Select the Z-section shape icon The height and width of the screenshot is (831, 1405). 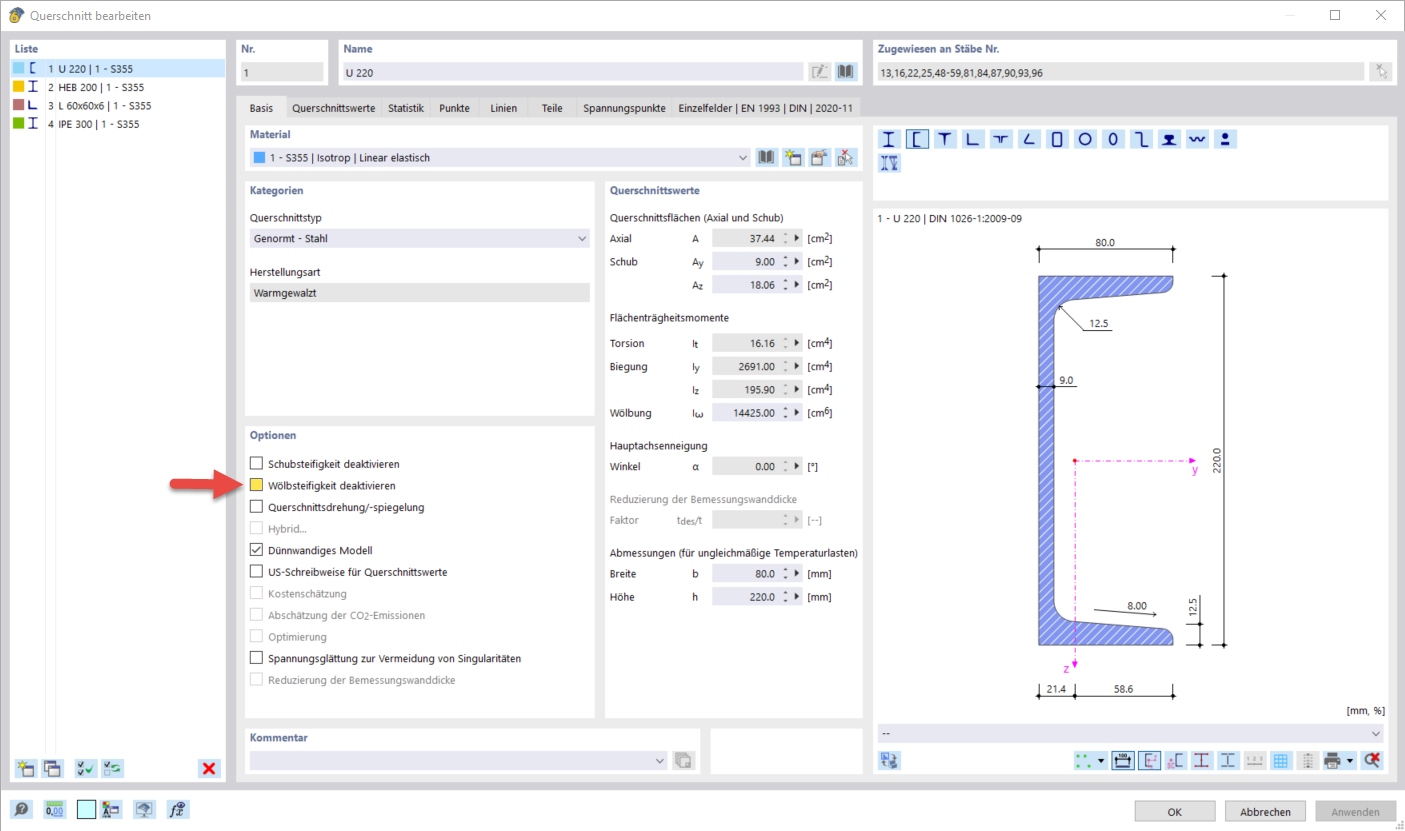[x=1141, y=140]
